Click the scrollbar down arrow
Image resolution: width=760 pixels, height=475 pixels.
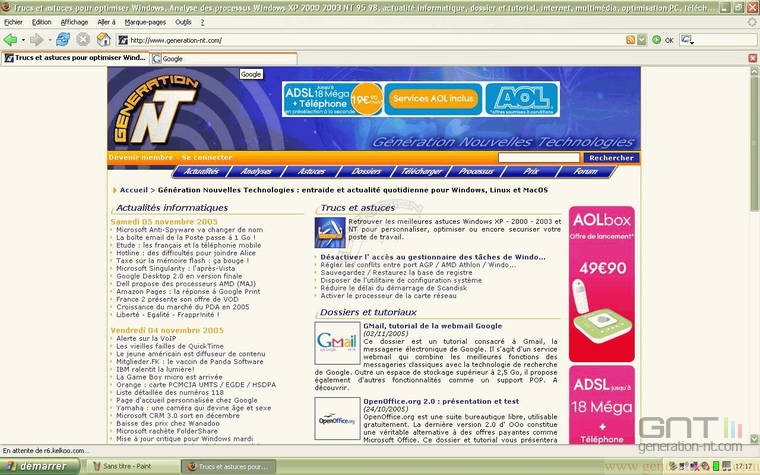click(754, 439)
